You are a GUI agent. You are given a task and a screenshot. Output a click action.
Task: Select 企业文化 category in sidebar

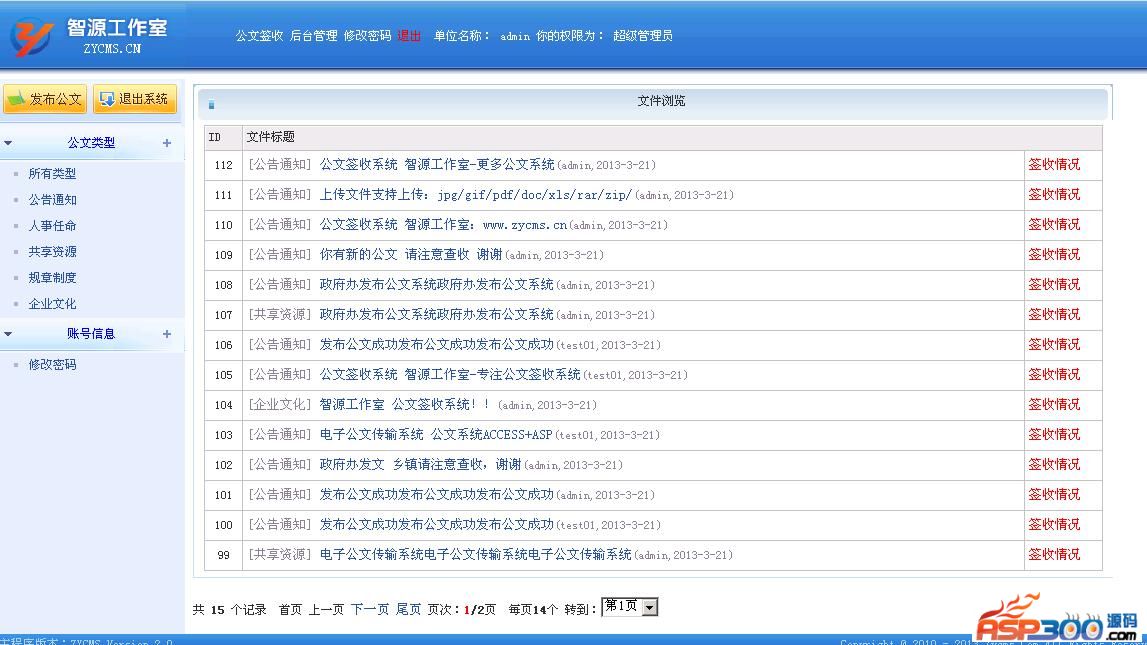click(x=52, y=304)
